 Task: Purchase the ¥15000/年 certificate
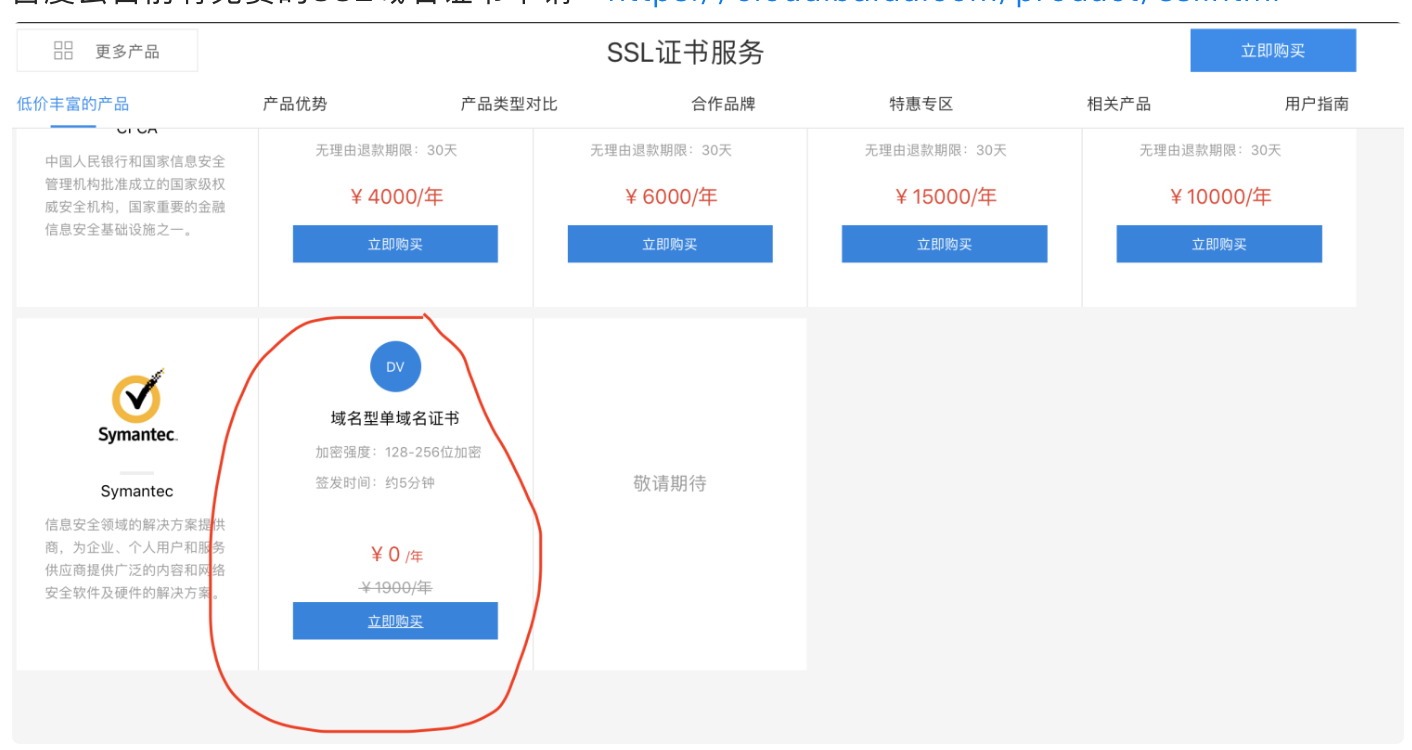(944, 244)
